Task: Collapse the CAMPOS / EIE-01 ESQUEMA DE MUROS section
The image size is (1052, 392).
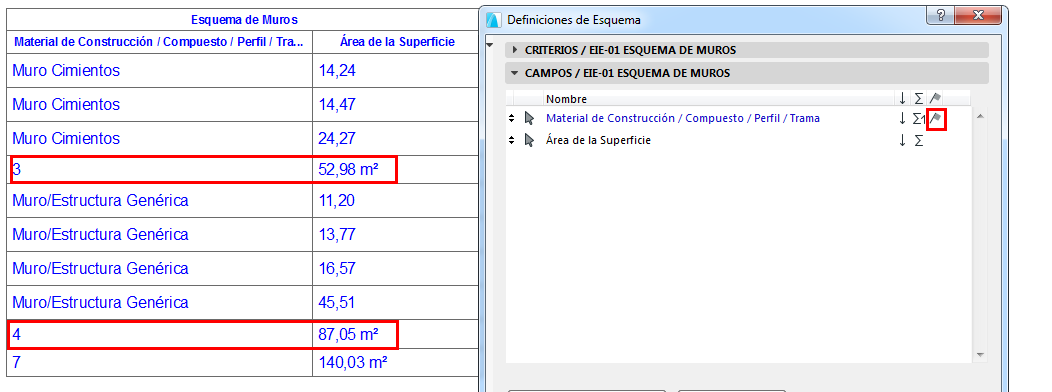Action: (x=515, y=73)
